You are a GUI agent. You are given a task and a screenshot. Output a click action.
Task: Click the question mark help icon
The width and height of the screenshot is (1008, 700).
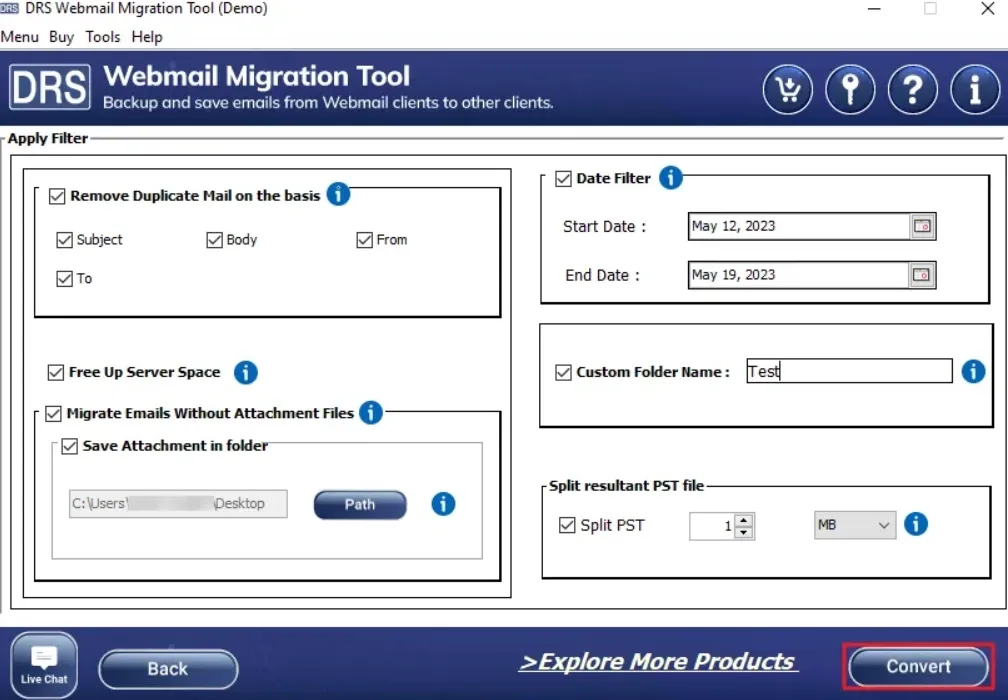pos(912,90)
